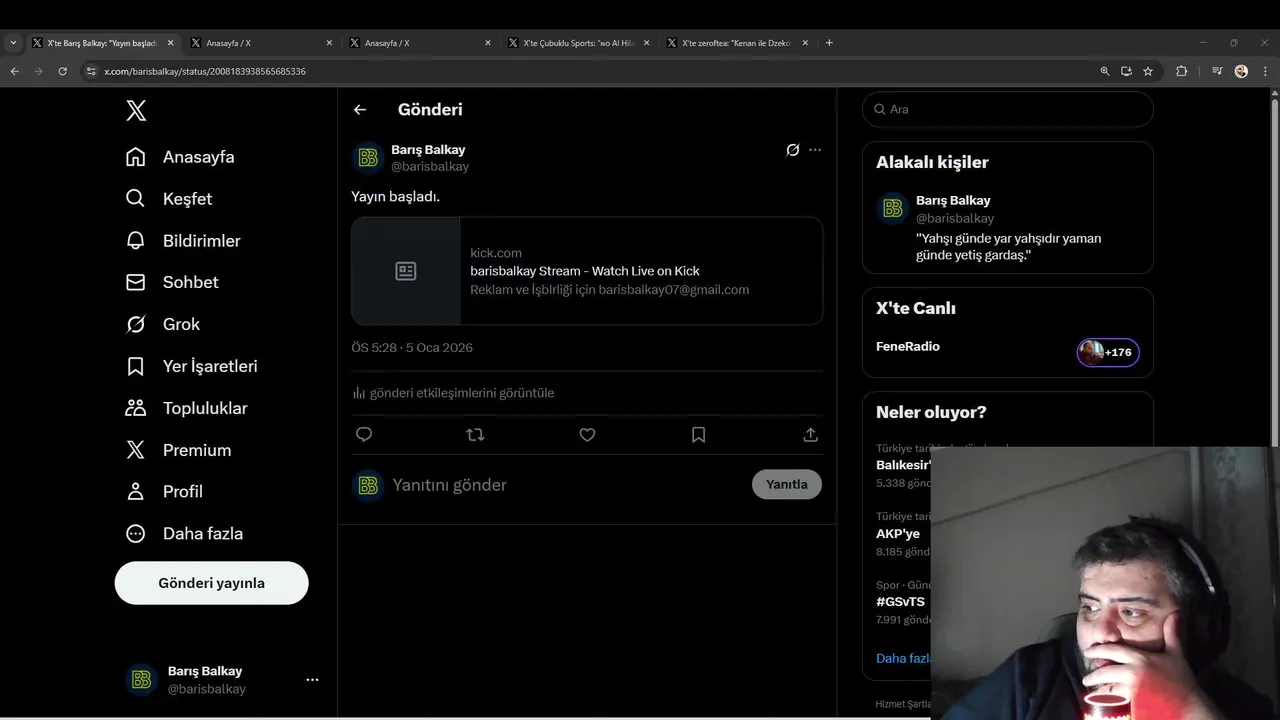Open kick.com link card
The width and height of the screenshot is (1280, 720).
pyautogui.click(x=587, y=271)
